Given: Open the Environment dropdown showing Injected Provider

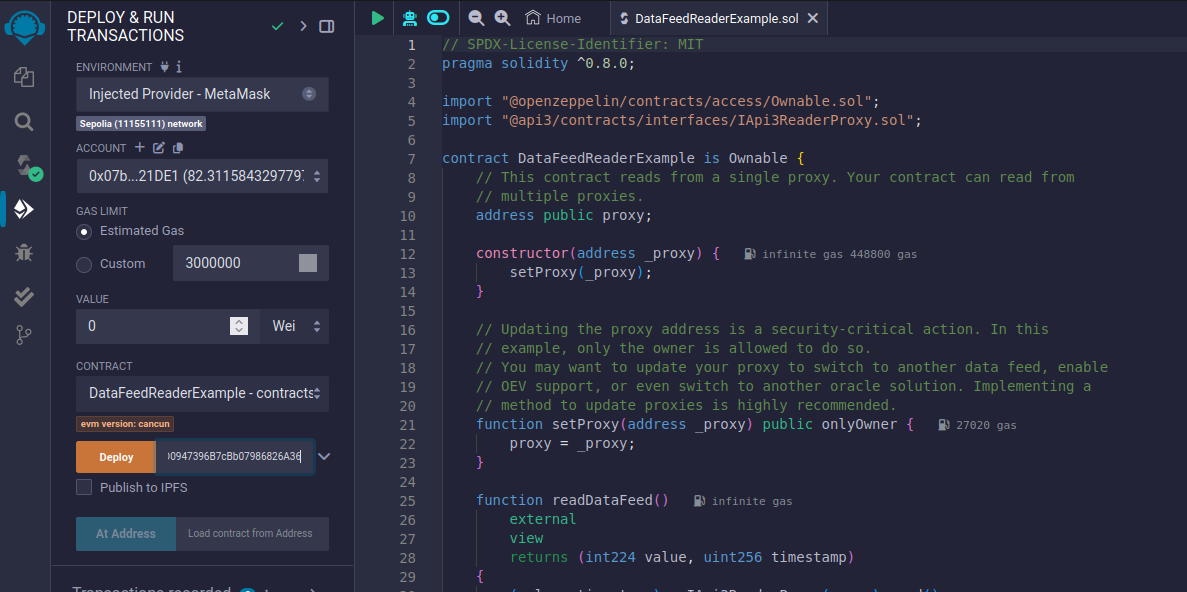Looking at the screenshot, I should (x=202, y=94).
